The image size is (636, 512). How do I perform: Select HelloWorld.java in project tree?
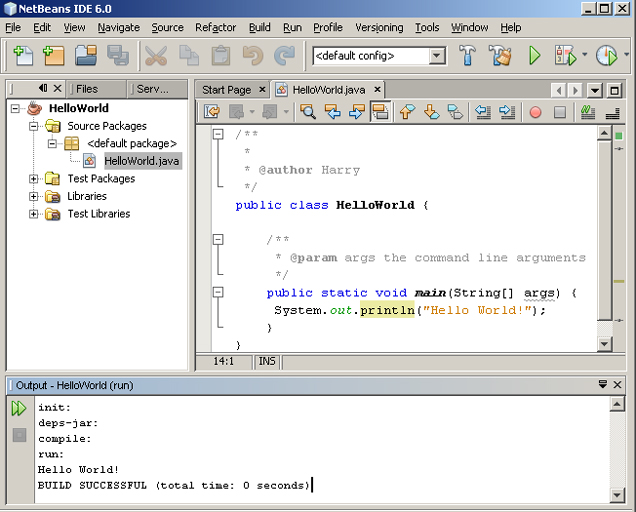142,161
